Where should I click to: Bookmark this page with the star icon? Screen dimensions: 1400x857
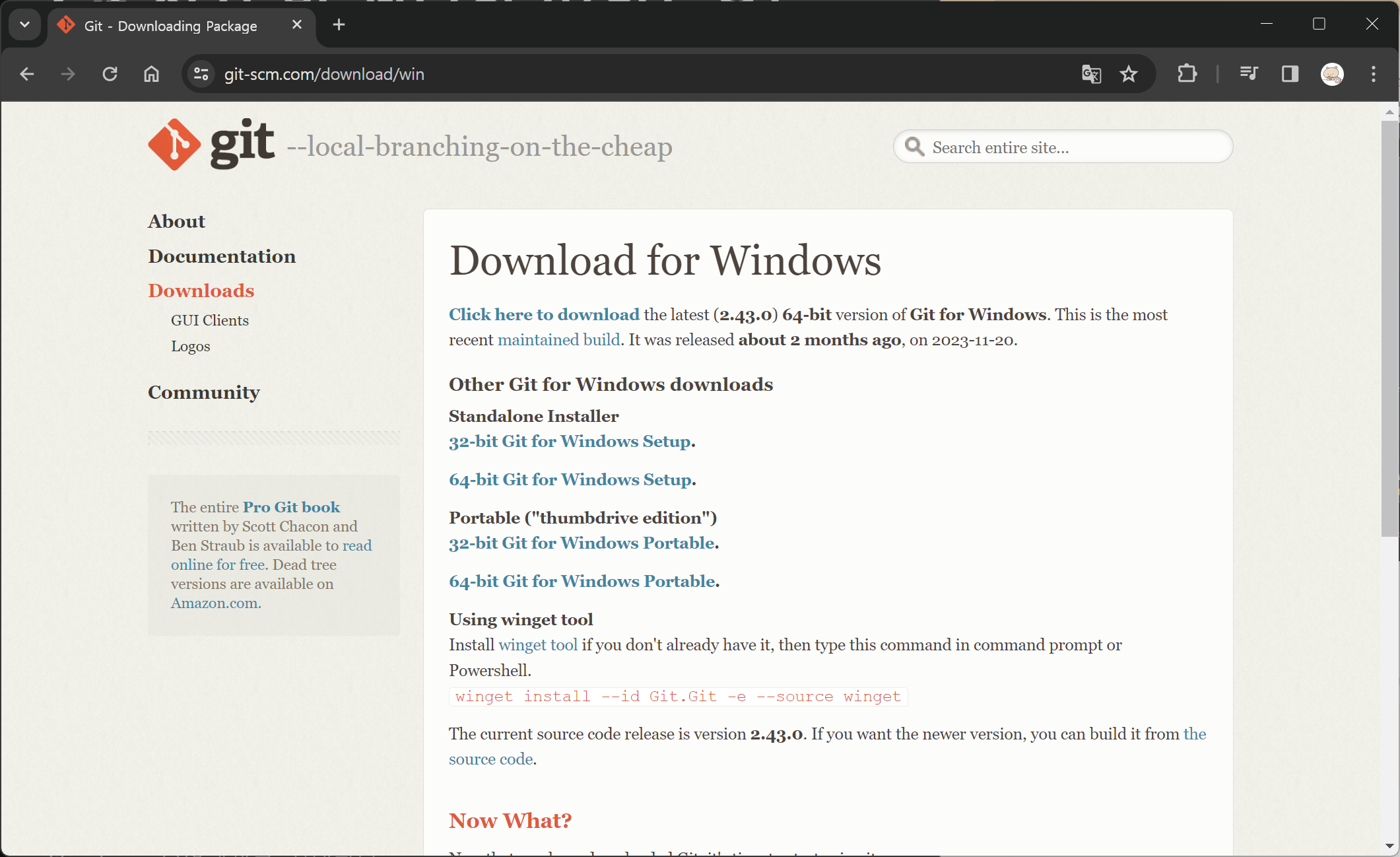tap(1129, 74)
